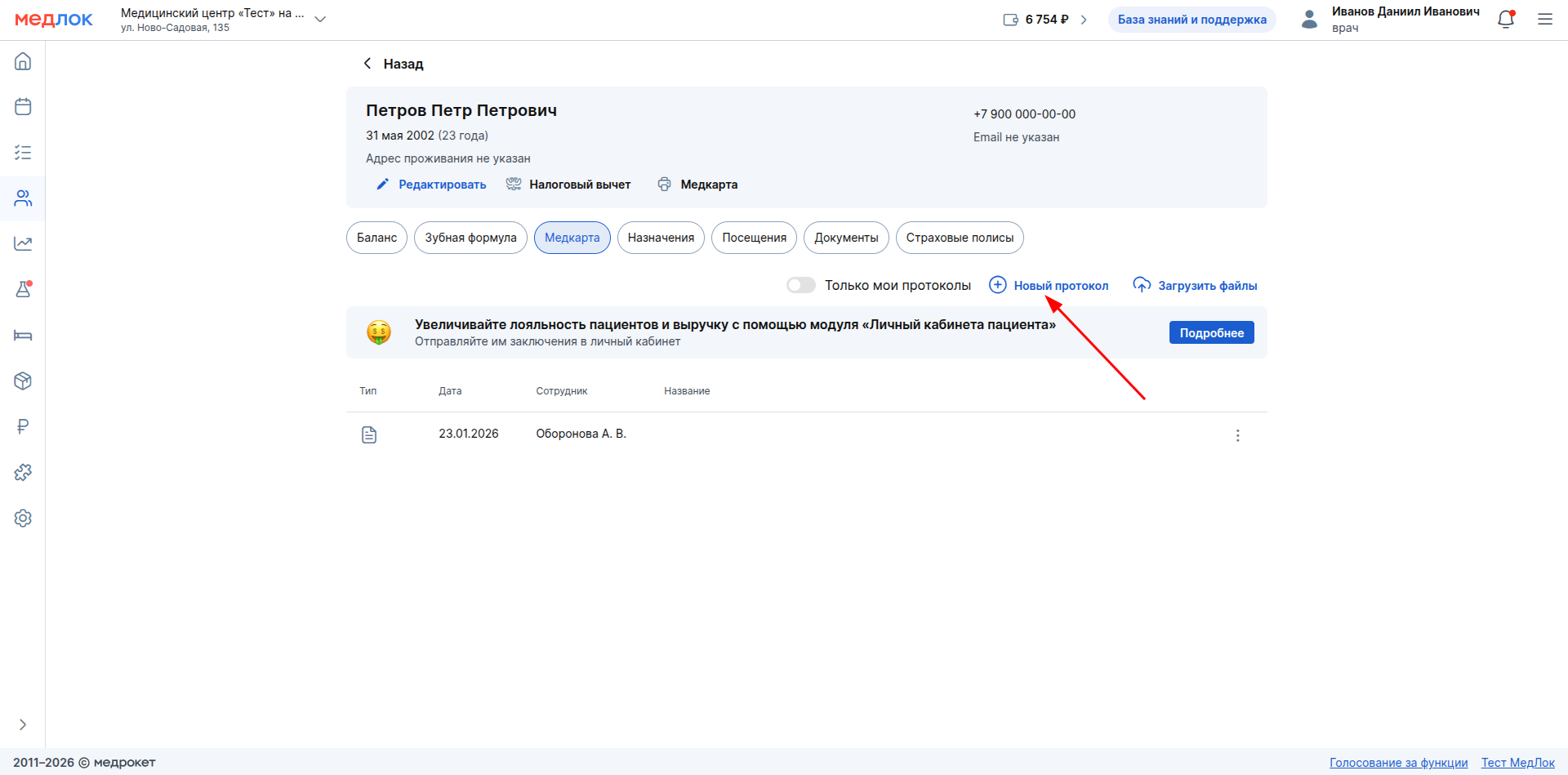Open the puzzle piece integrations icon

23,472
